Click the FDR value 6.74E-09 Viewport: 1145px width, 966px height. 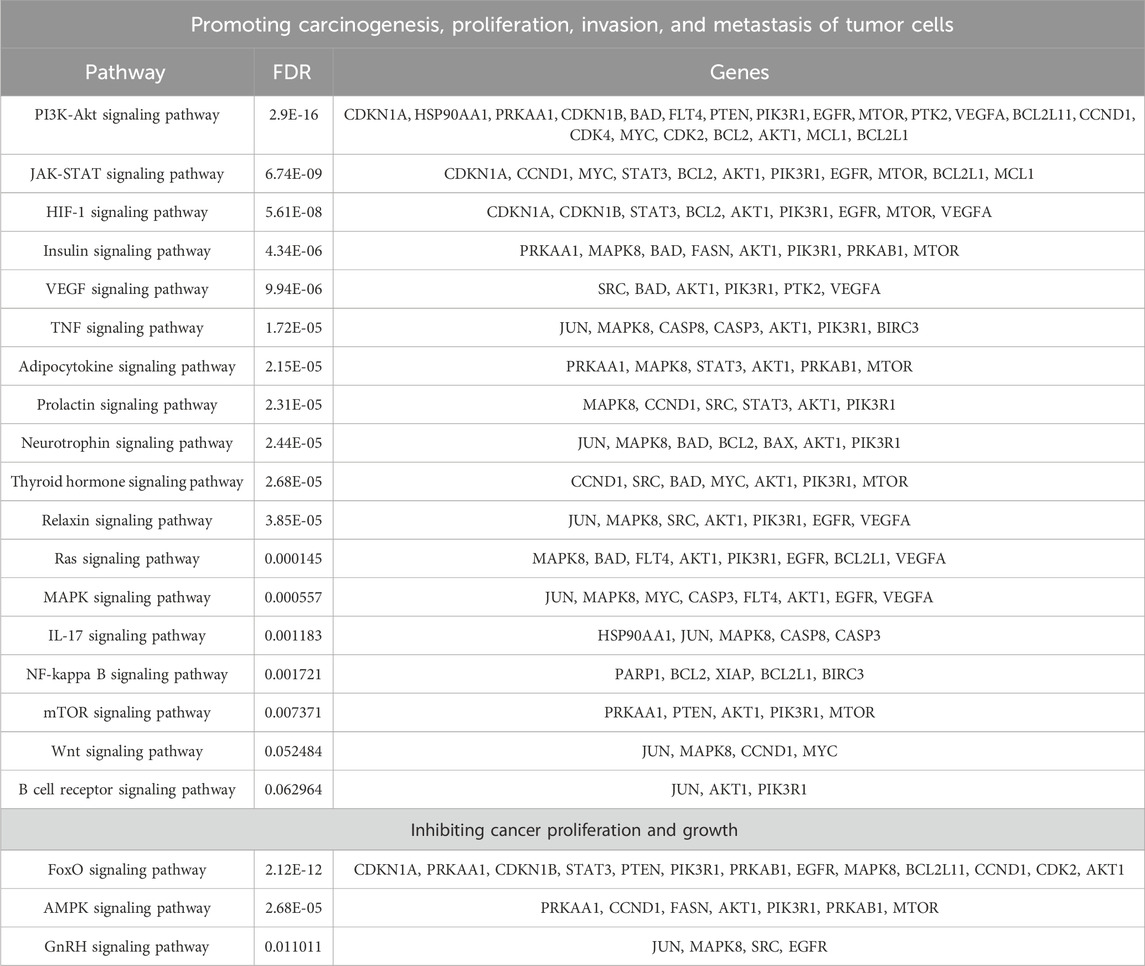pyautogui.click(x=294, y=174)
